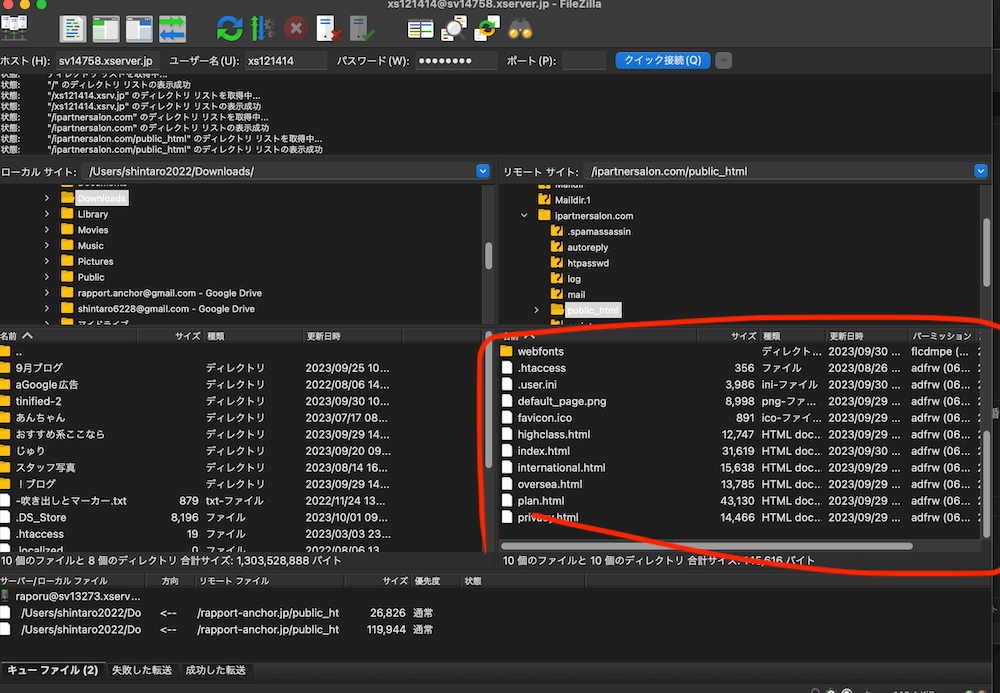Click the remote tree vertical scrollbar
Screen dimensions: 1000x693
[987, 252]
